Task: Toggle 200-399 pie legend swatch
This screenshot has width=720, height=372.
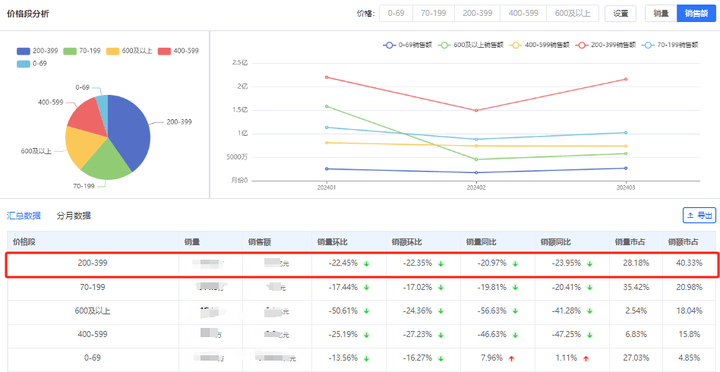Action: tap(23, 51)
